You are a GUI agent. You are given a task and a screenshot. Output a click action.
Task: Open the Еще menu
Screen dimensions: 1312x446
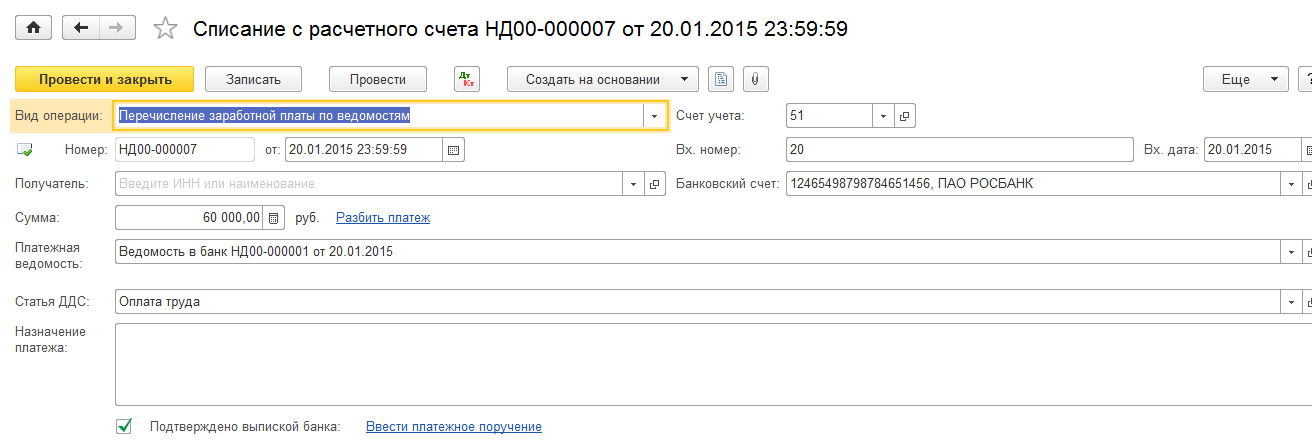pos(1245,79)
